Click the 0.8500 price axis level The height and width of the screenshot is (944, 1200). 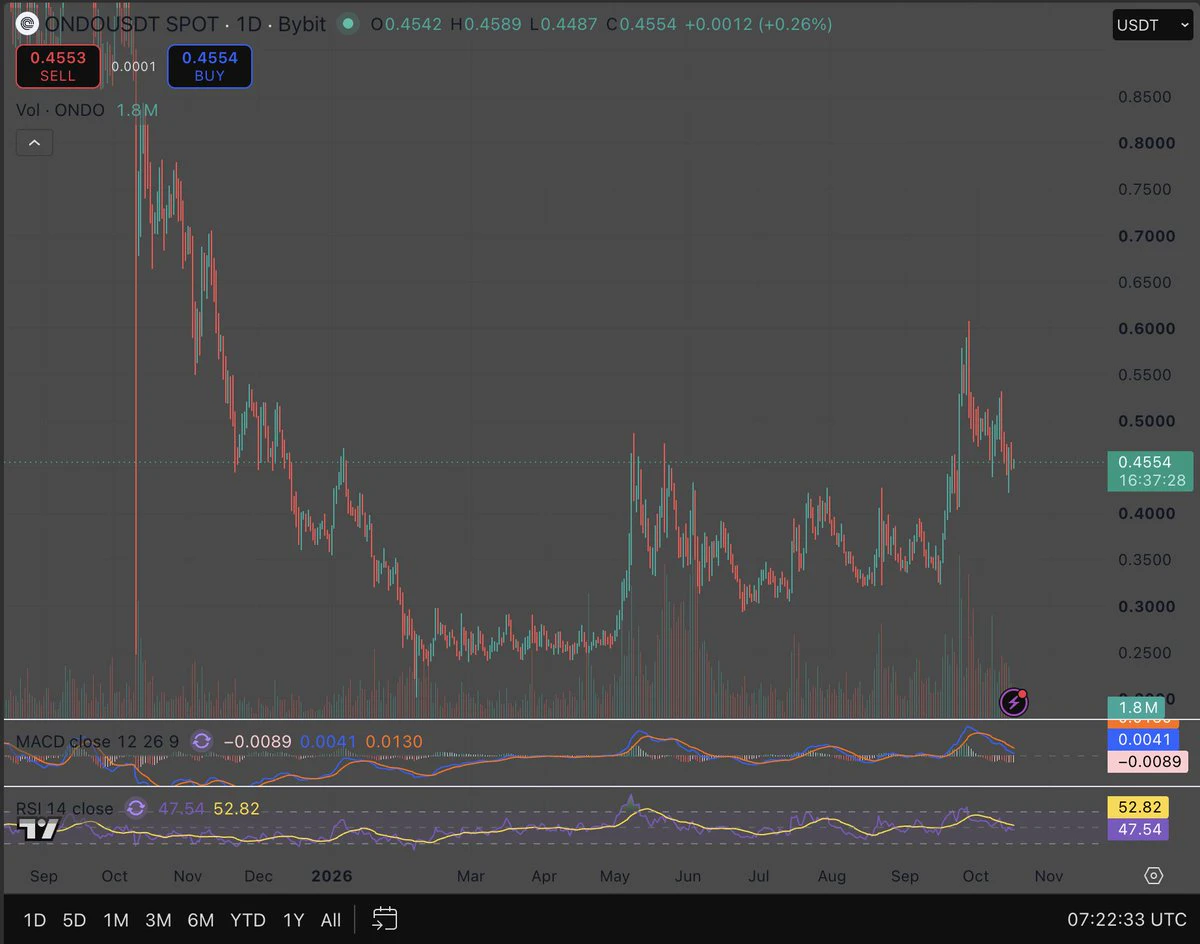click(1146, 97)
